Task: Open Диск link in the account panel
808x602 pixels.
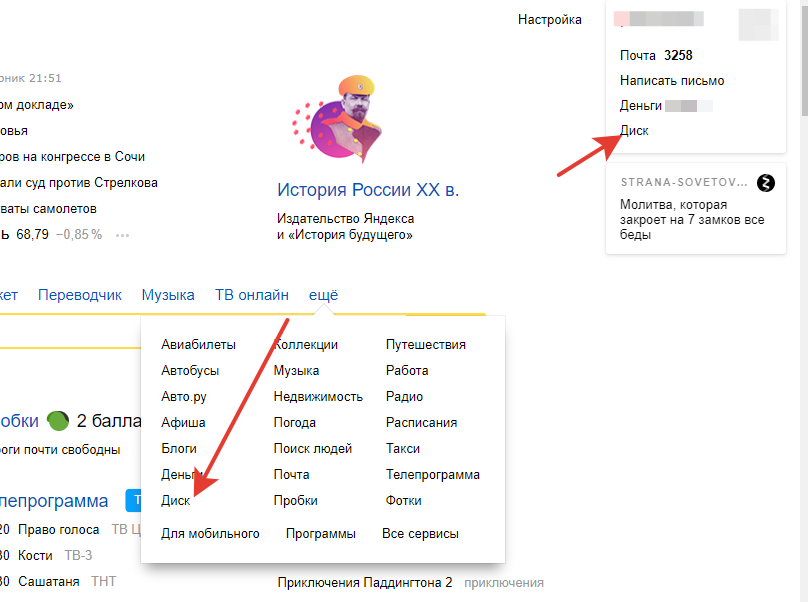Action: pos(634,130)
